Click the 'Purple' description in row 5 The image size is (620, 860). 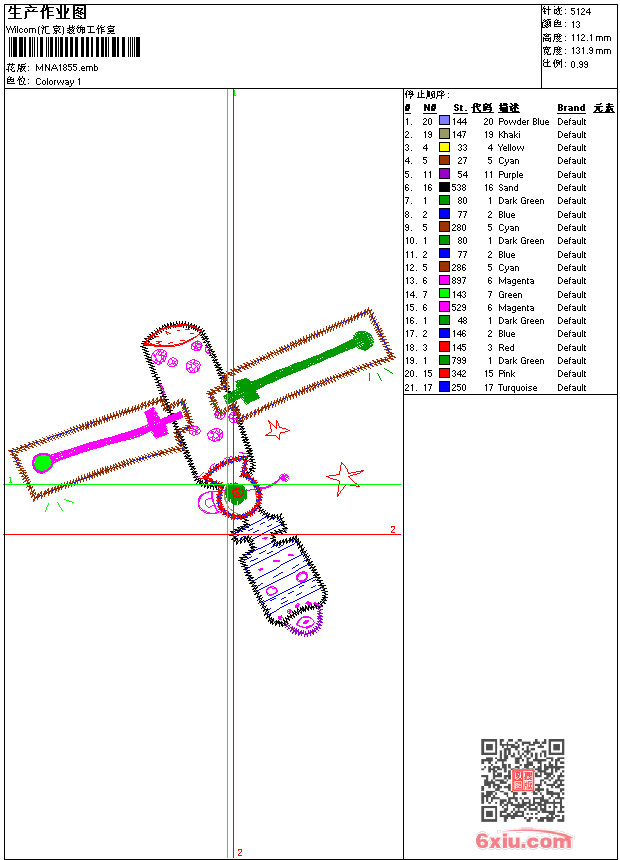pyautogui.click(x=511, y=174)
